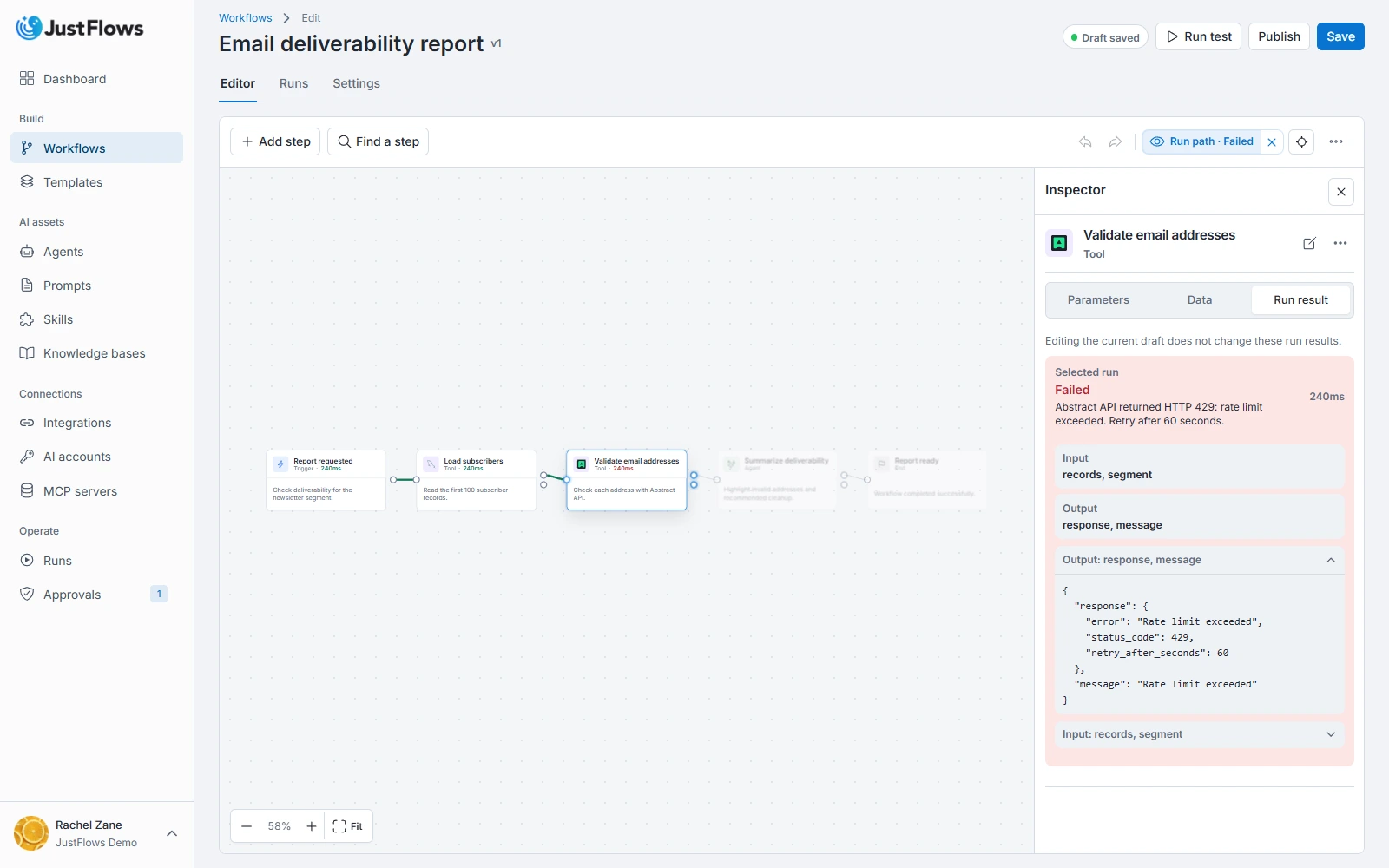The width and height of the screenshot is (1389, 868).
Task: Close the Inspector panel
Action: [x=1341, y=192]
